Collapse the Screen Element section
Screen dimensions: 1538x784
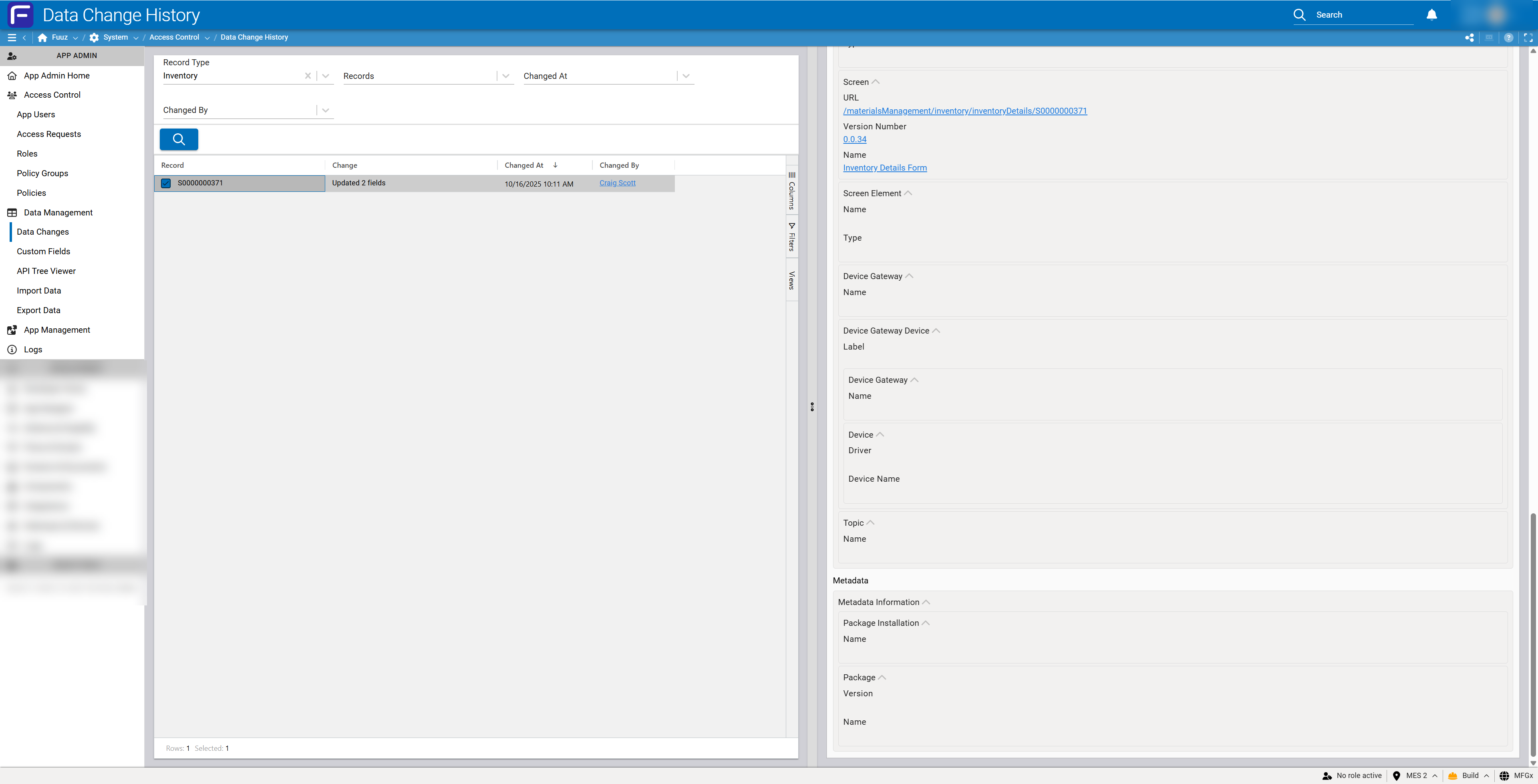click(908, 193)
